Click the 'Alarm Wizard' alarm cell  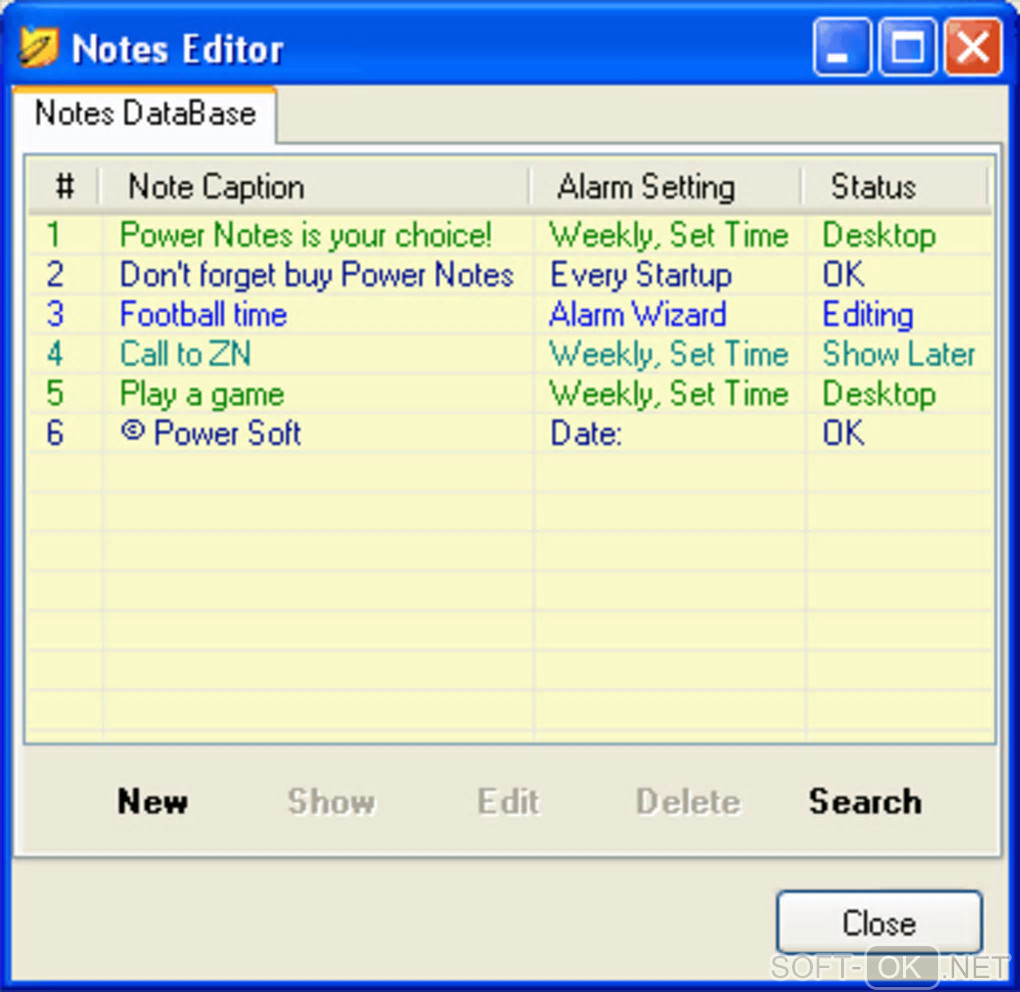638,314
